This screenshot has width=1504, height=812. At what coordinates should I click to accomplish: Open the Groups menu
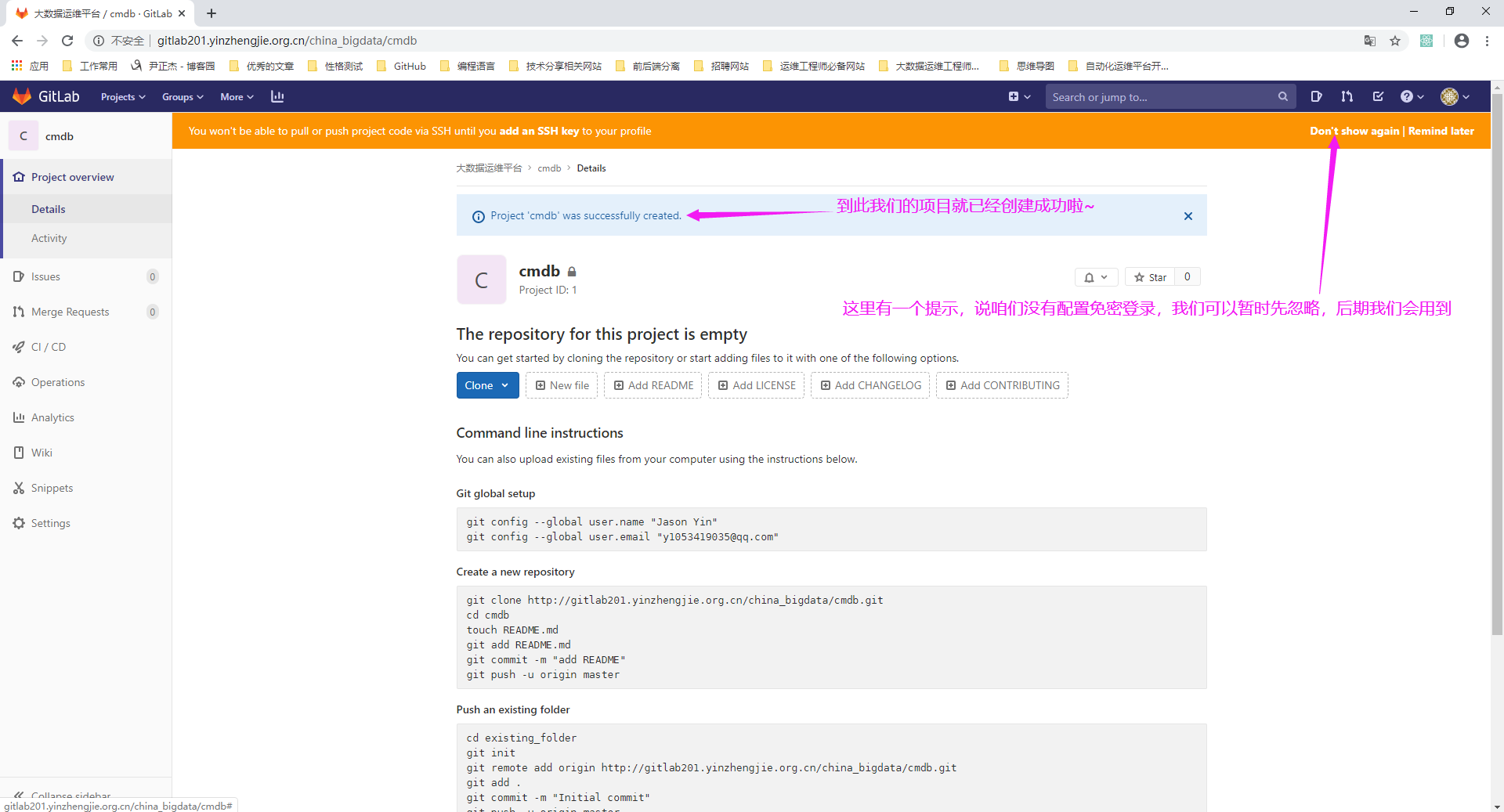pos(183,96)
